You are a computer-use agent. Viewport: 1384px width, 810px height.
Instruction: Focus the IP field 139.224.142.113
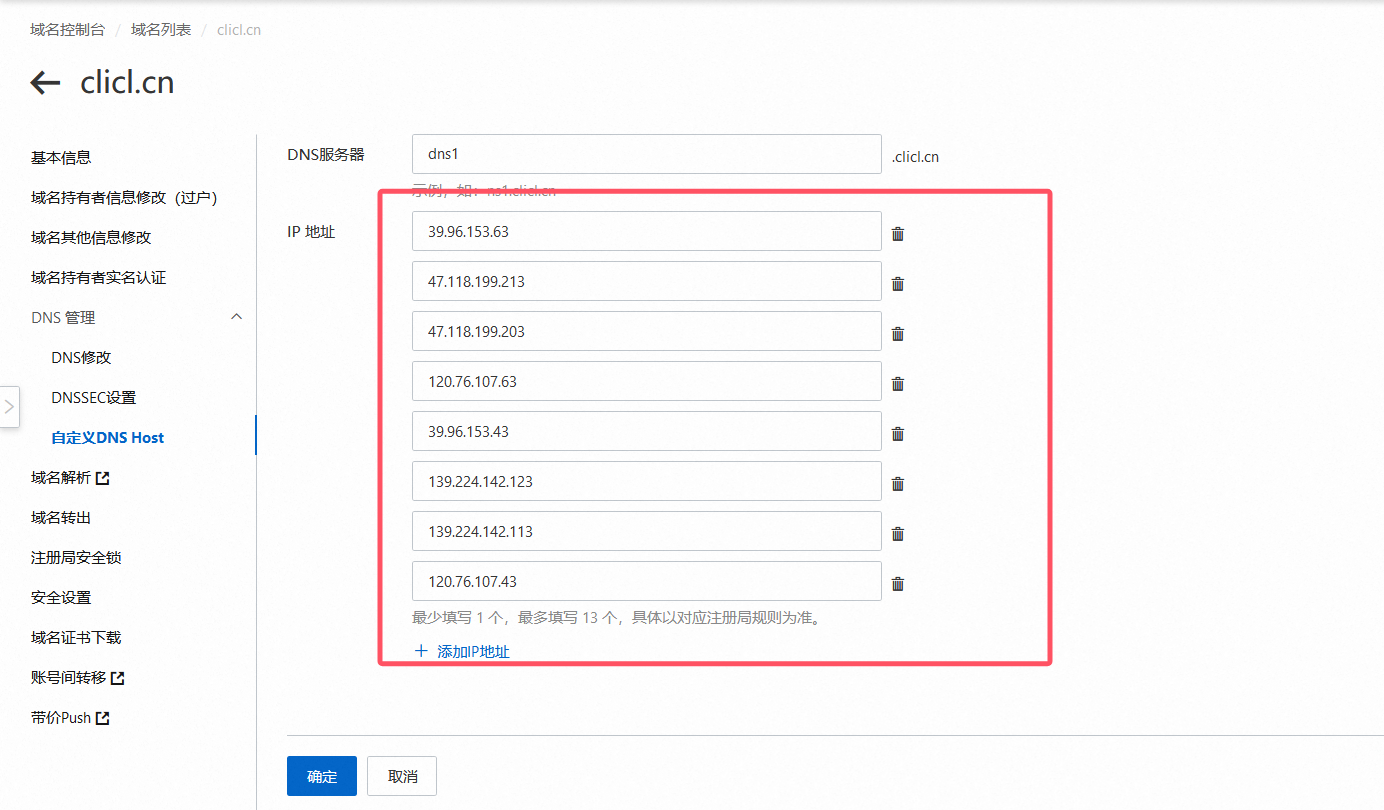pos(647,531)
